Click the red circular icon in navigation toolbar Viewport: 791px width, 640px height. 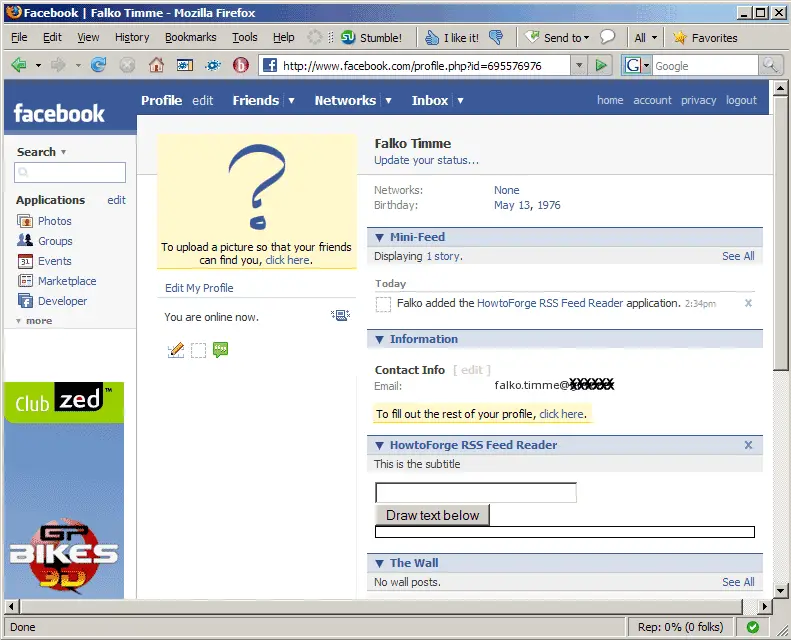(241, 65)
